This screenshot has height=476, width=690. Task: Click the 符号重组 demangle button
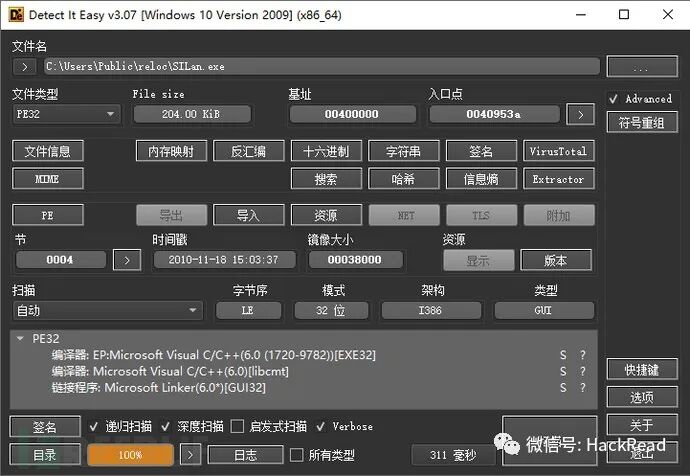(x=642, y=122)
